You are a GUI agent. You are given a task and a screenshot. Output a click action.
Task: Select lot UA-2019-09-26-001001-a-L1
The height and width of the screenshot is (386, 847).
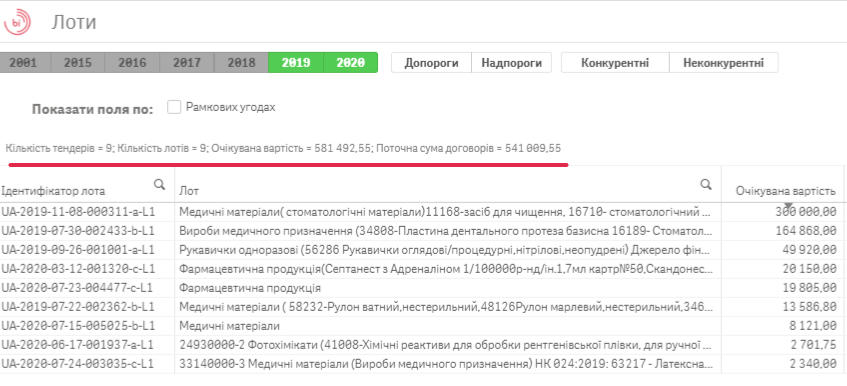coord(78,250)
